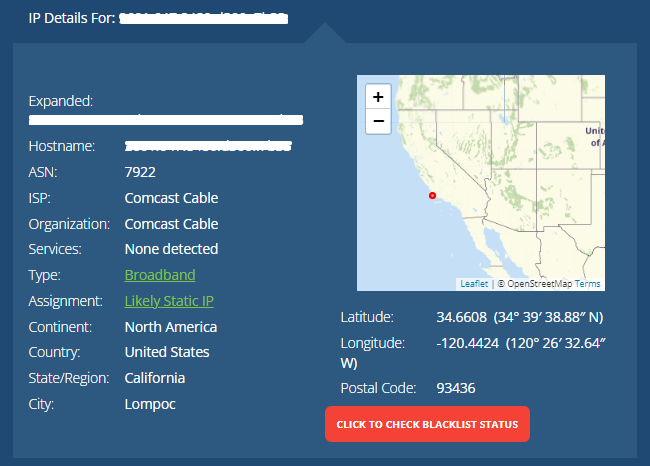
Task: Click the redacted IP in header
Action: click(204, 18)
